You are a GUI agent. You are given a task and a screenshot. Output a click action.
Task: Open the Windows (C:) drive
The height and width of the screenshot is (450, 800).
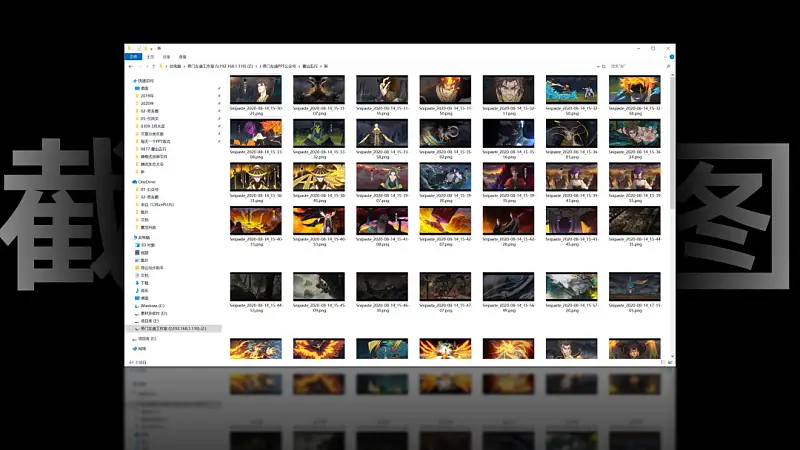click(149, 306)
